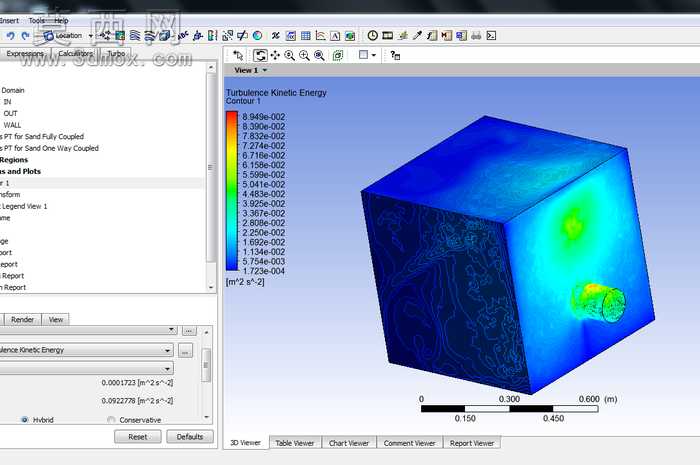Open the dropdown below the variable field
The height and width of the screenshot is (465, 700).
tap(87, 369)
